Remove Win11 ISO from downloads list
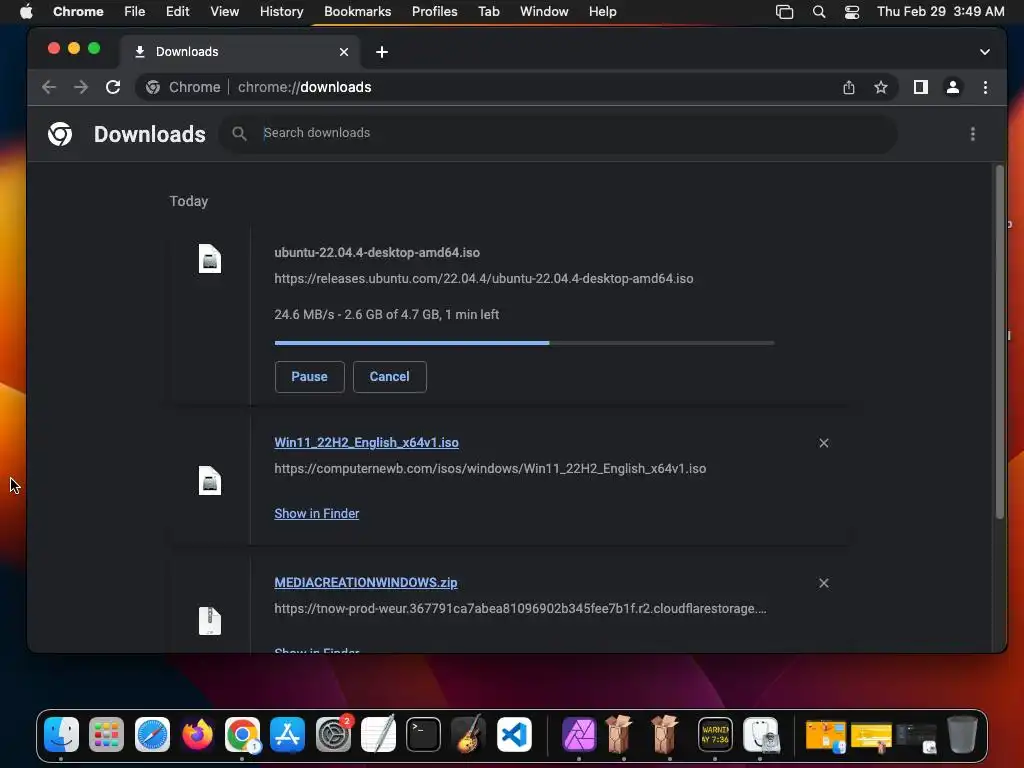Screen dimensions: 1024x768 pos(824,443)
